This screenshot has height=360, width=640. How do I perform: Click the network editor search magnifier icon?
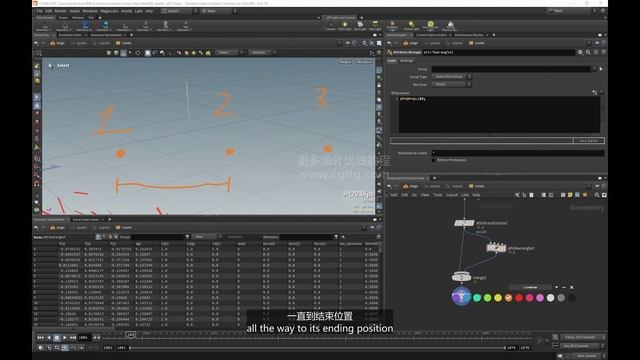click(597, 195)
